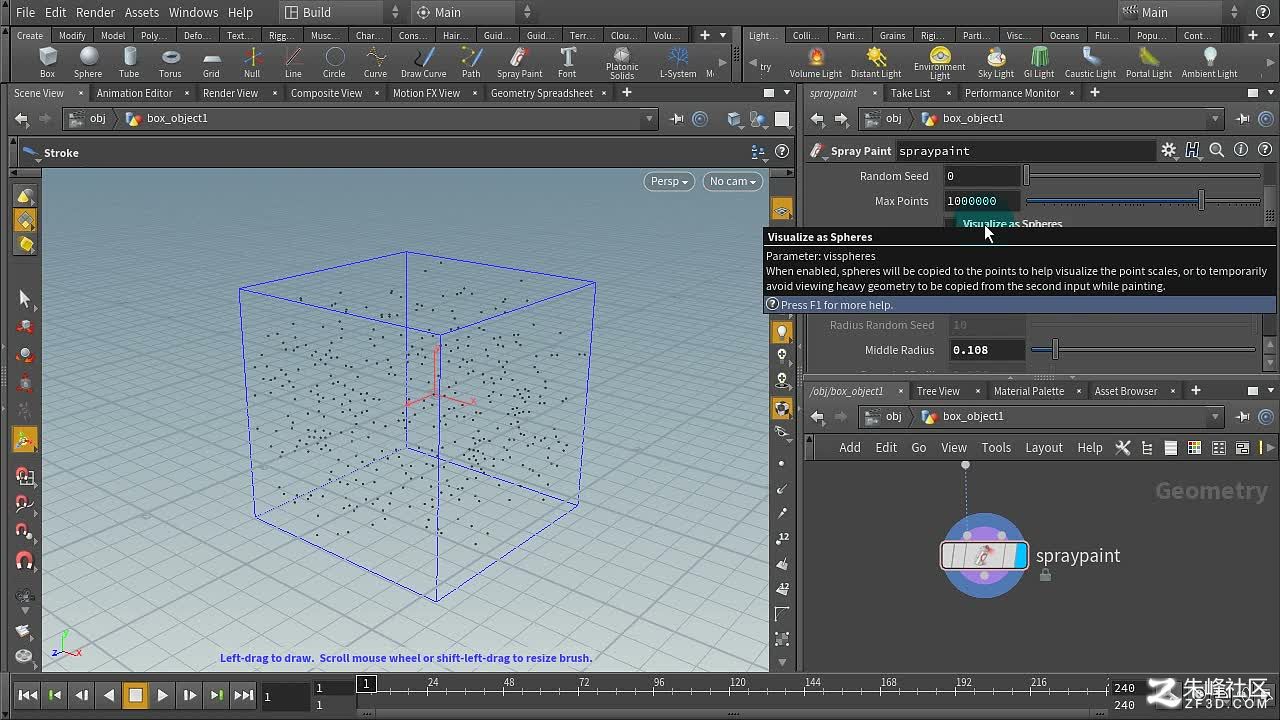Select the L-System shelf tool
This screenshot has width=1280, height=720.
click(x=678, y=62)
